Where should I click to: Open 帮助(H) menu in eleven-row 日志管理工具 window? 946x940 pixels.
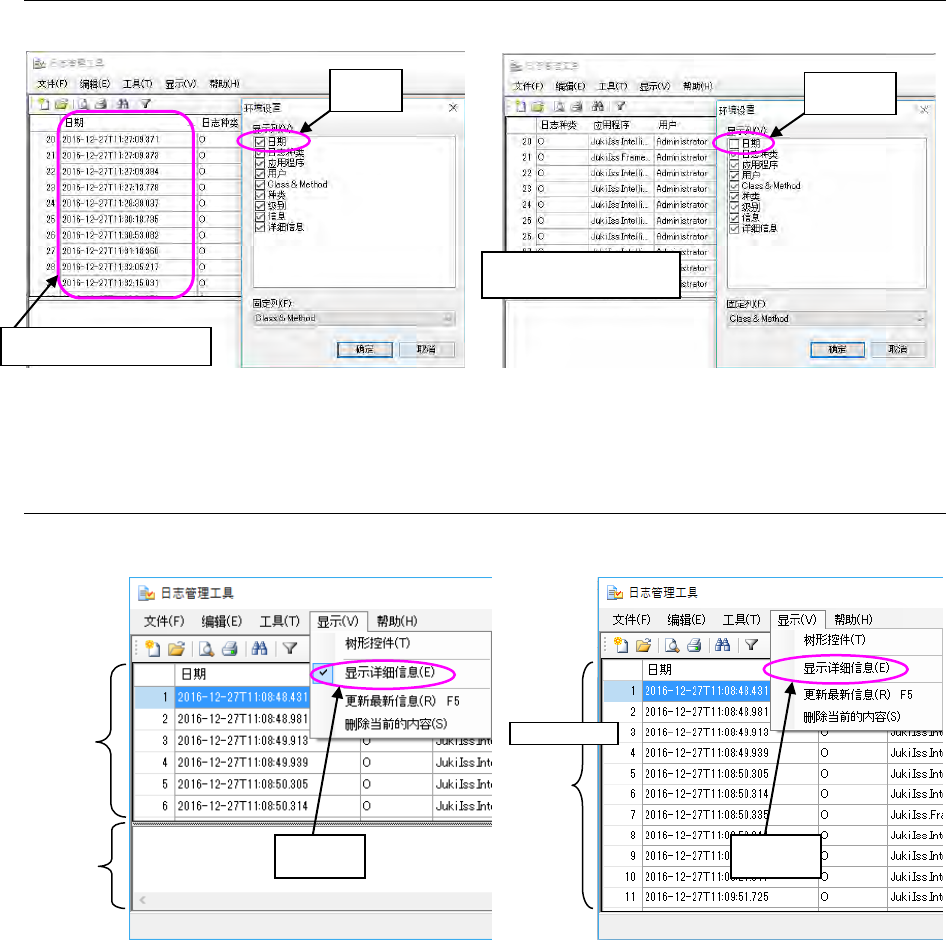(x=853, y=620)
